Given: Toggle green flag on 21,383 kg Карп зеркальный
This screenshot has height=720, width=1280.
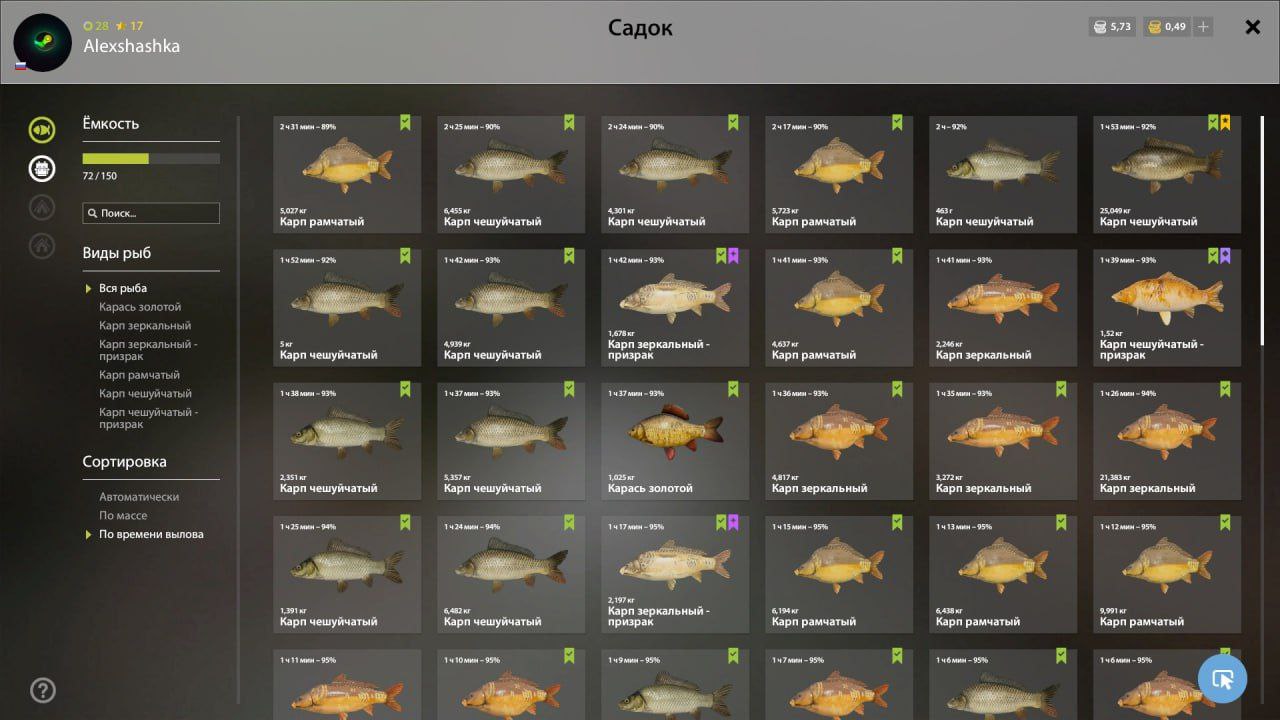Looking at the screenshot, I should 1225,389.
